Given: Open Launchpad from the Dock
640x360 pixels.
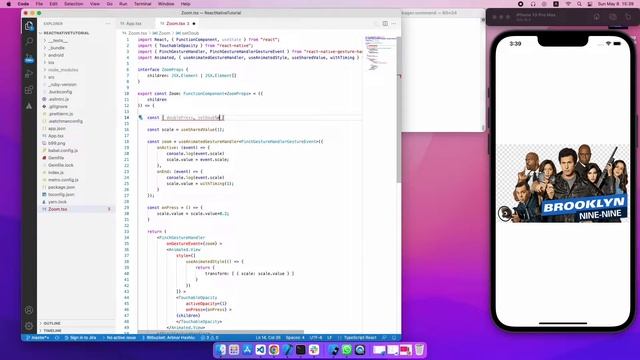Looking at the screenshot, I should (234, 350).
